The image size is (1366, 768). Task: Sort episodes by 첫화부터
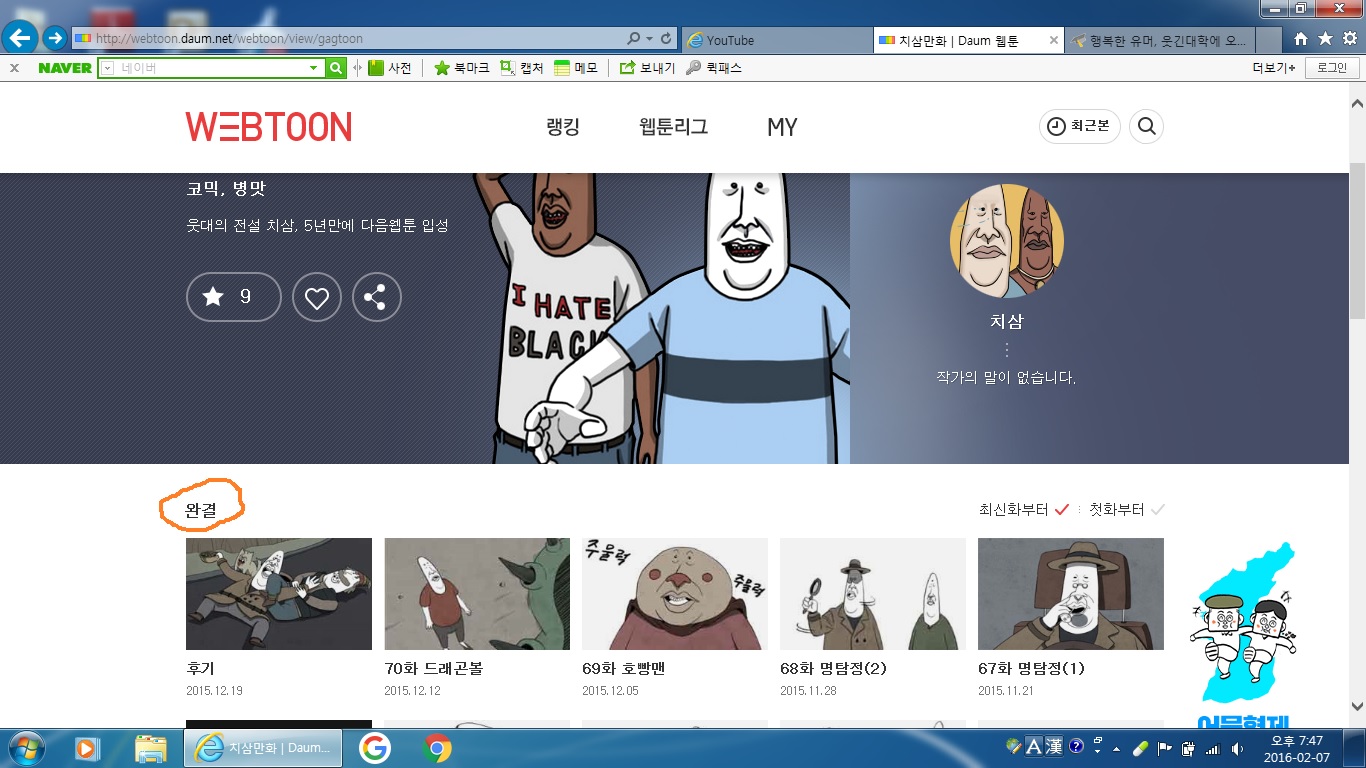[x=1127, y=509]
